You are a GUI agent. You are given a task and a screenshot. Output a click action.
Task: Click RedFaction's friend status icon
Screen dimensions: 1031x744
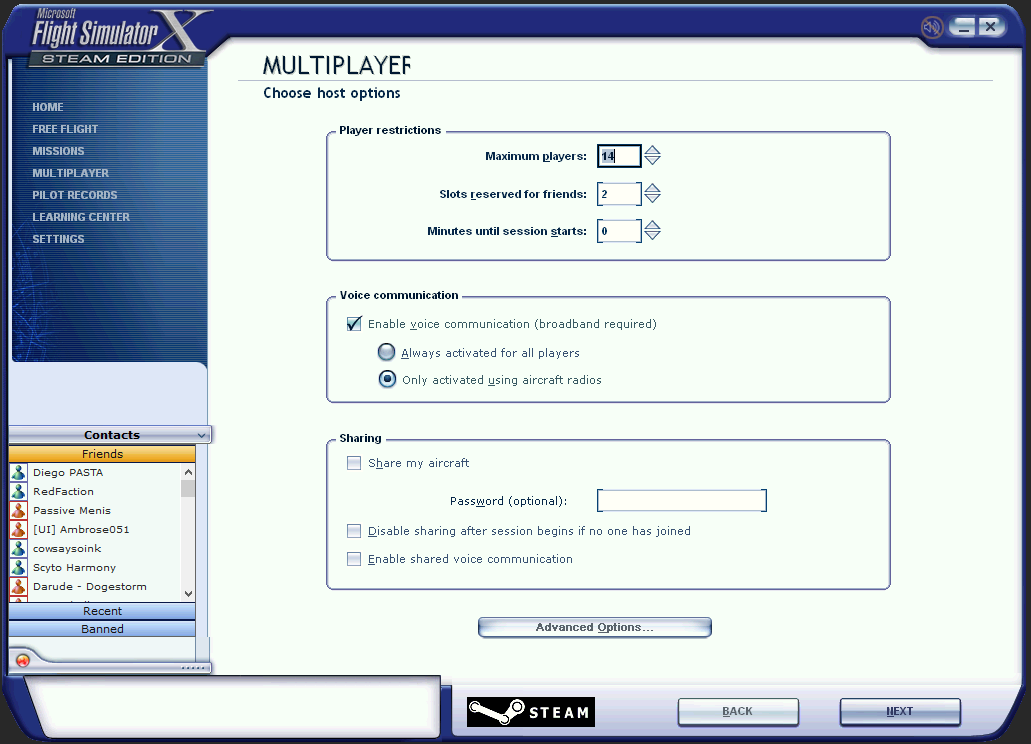(x=18, y=492)
